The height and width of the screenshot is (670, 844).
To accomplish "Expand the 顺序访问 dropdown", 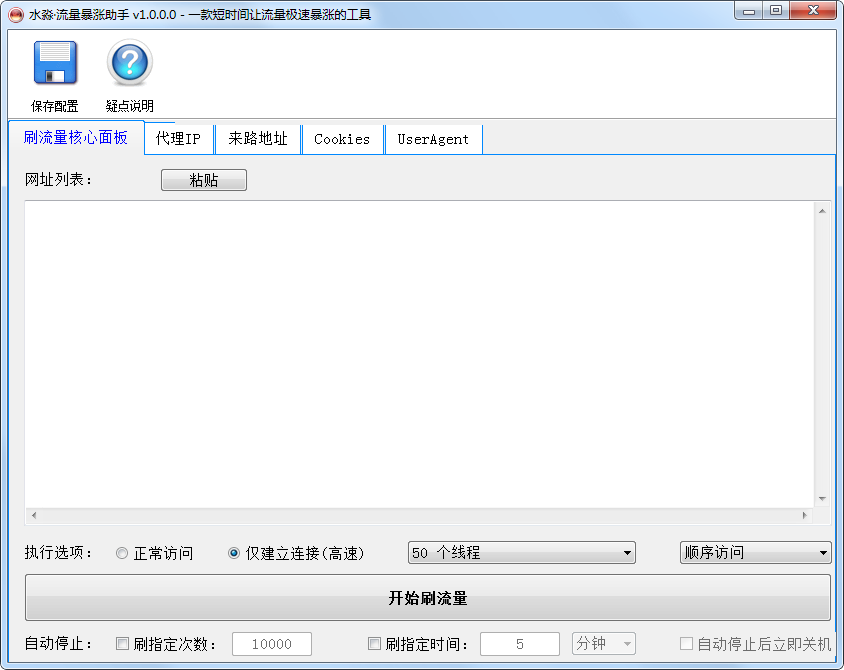I will (755, 553).
